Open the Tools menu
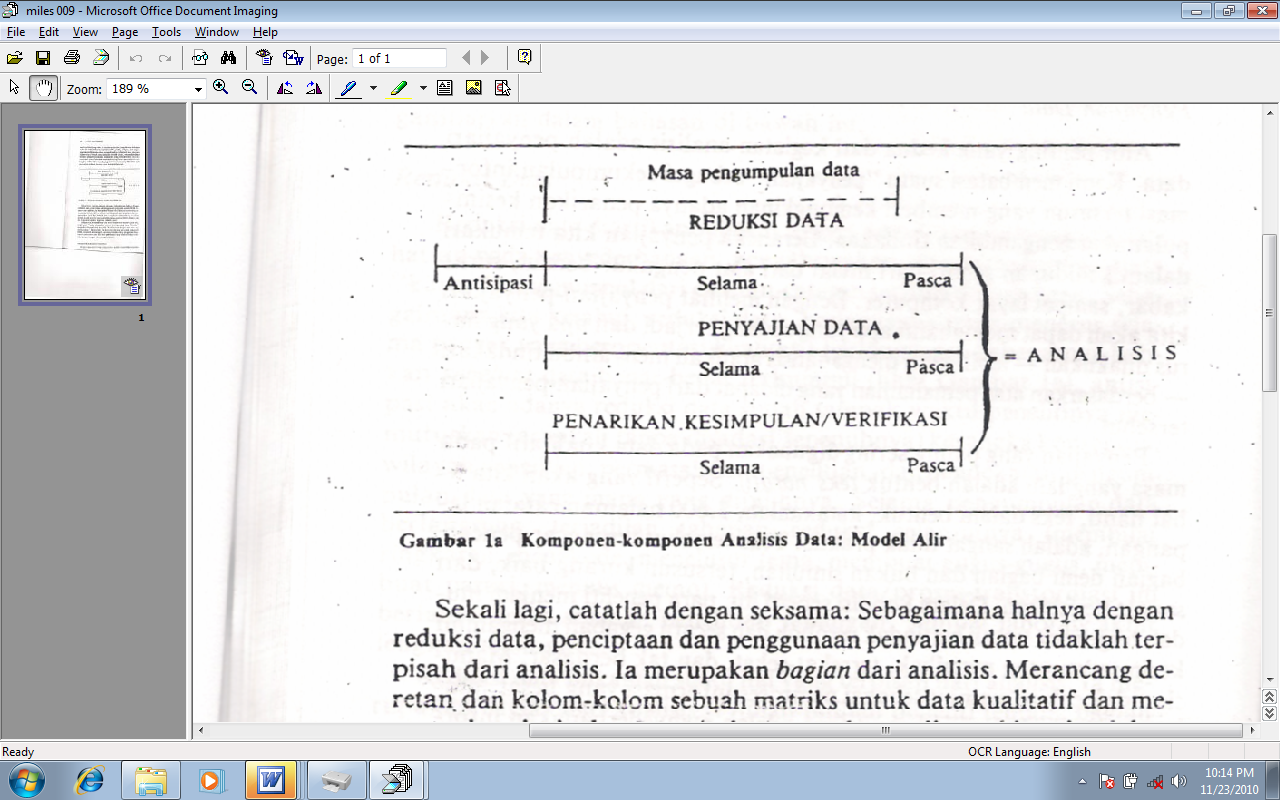 (x=166, y=31)
